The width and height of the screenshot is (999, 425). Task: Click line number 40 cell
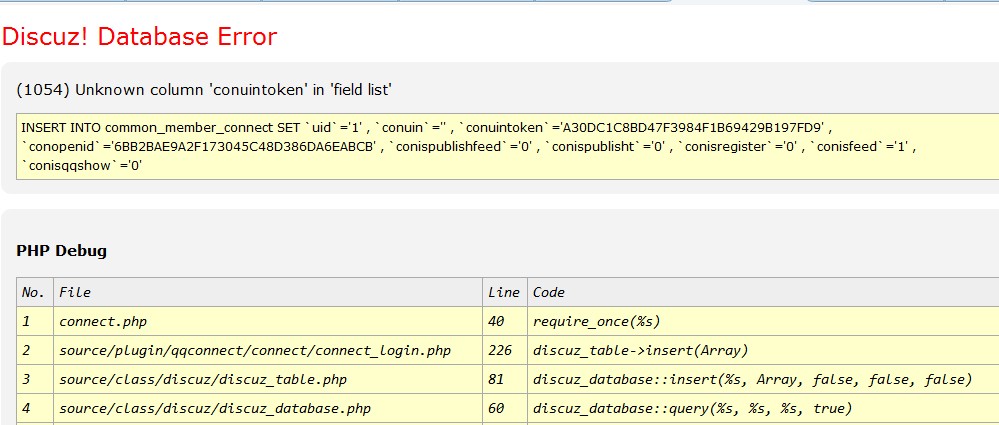(x=496, y=321)
